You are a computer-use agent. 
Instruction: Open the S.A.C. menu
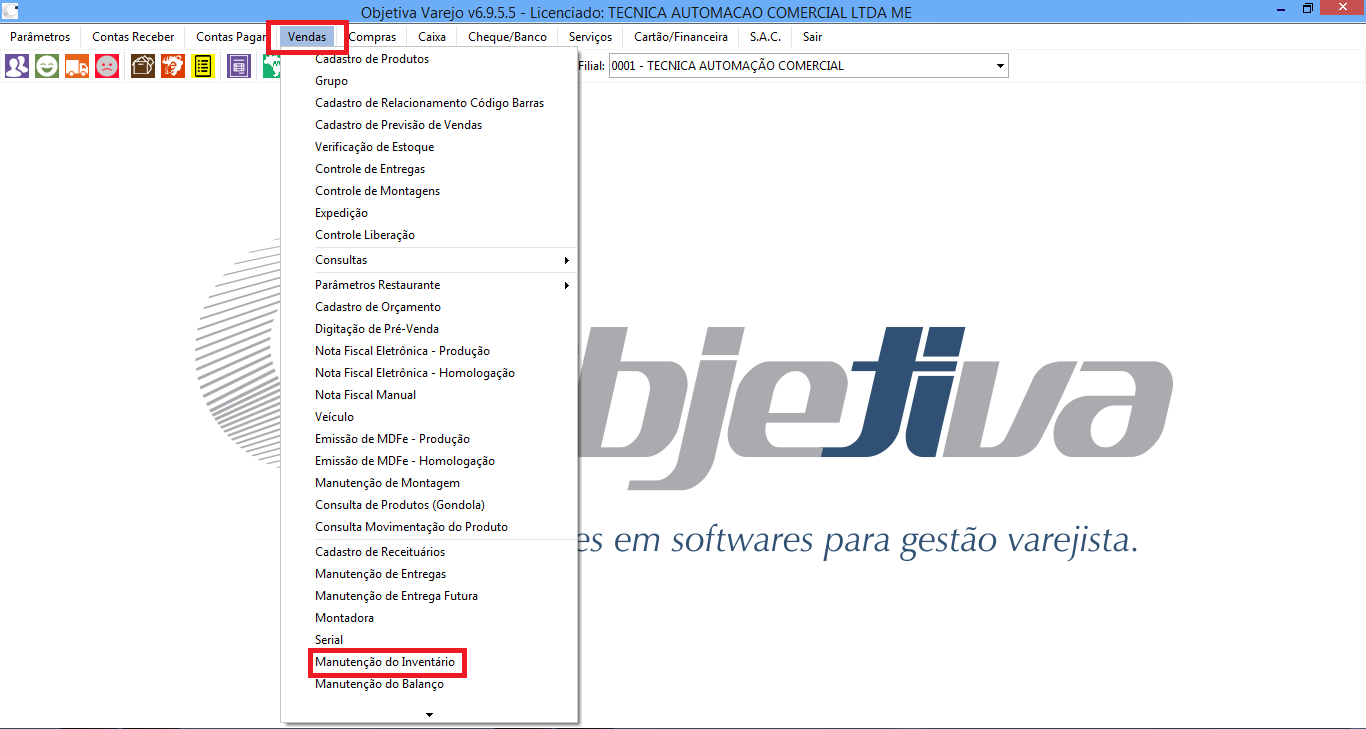click(765, 37)
